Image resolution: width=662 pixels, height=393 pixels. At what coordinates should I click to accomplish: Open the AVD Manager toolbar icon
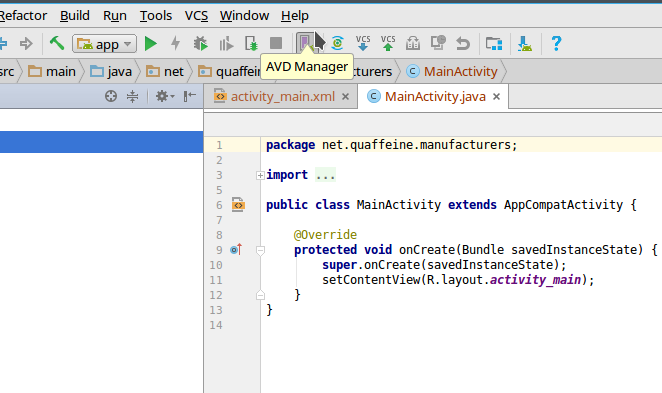[306, 43]
